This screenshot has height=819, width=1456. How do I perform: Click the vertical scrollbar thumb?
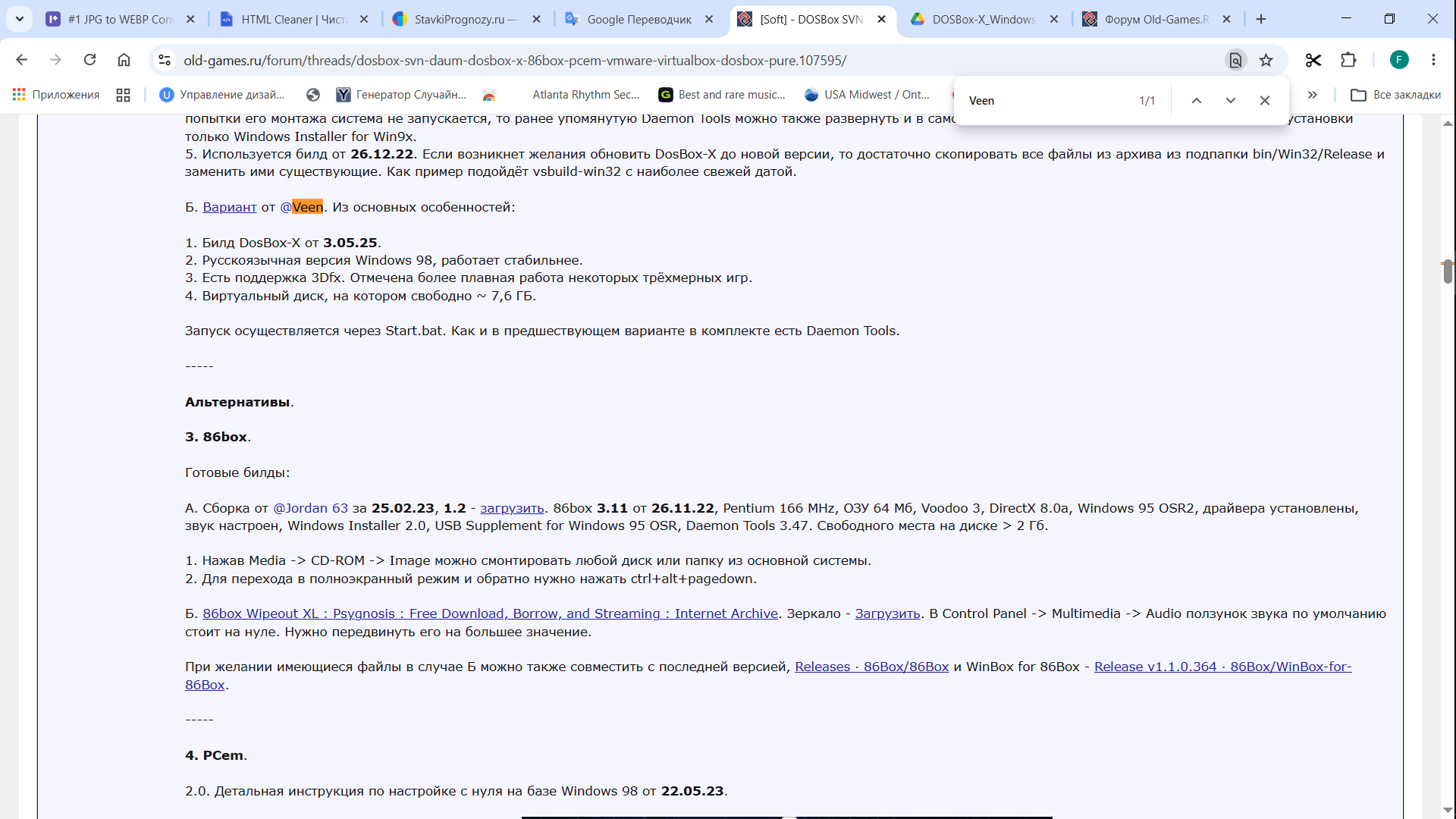click(x=1448, y=271)
